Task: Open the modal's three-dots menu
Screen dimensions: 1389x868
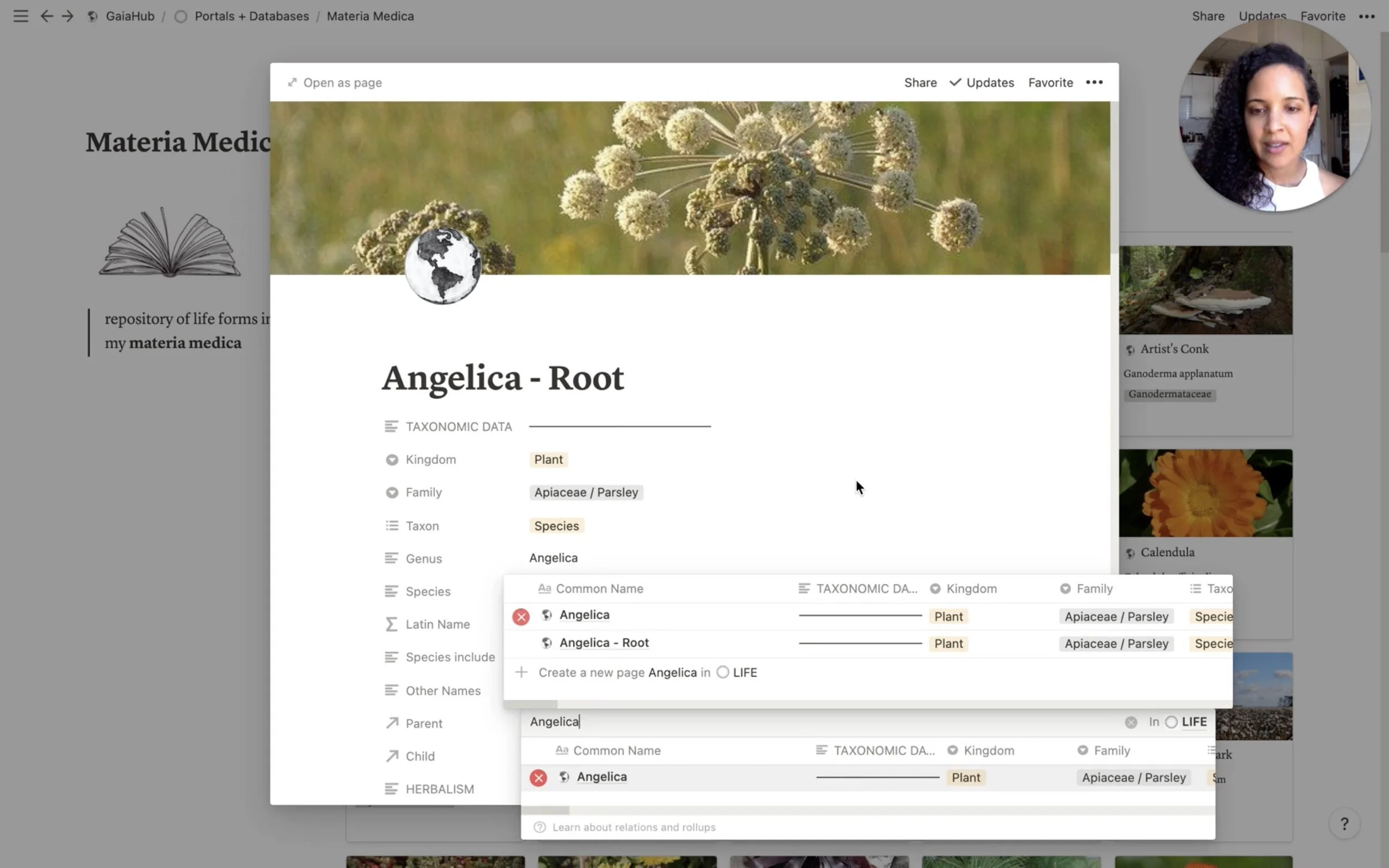Action: [x=1094, y=82]
